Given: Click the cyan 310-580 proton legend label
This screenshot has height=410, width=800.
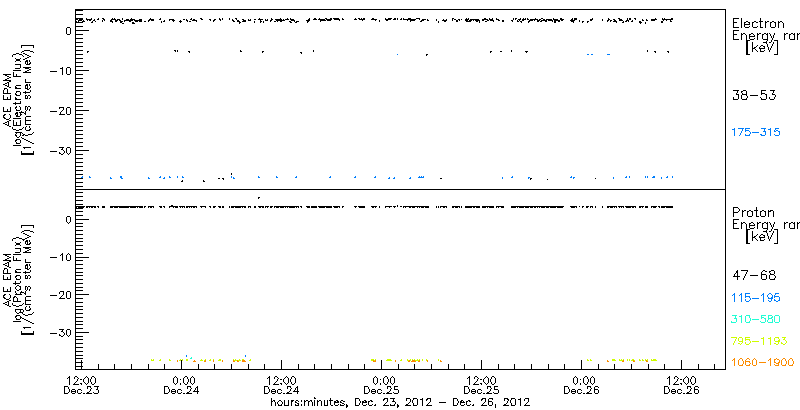Looking at the screenshot, I should pyautogui.click(x=756, y=320).
